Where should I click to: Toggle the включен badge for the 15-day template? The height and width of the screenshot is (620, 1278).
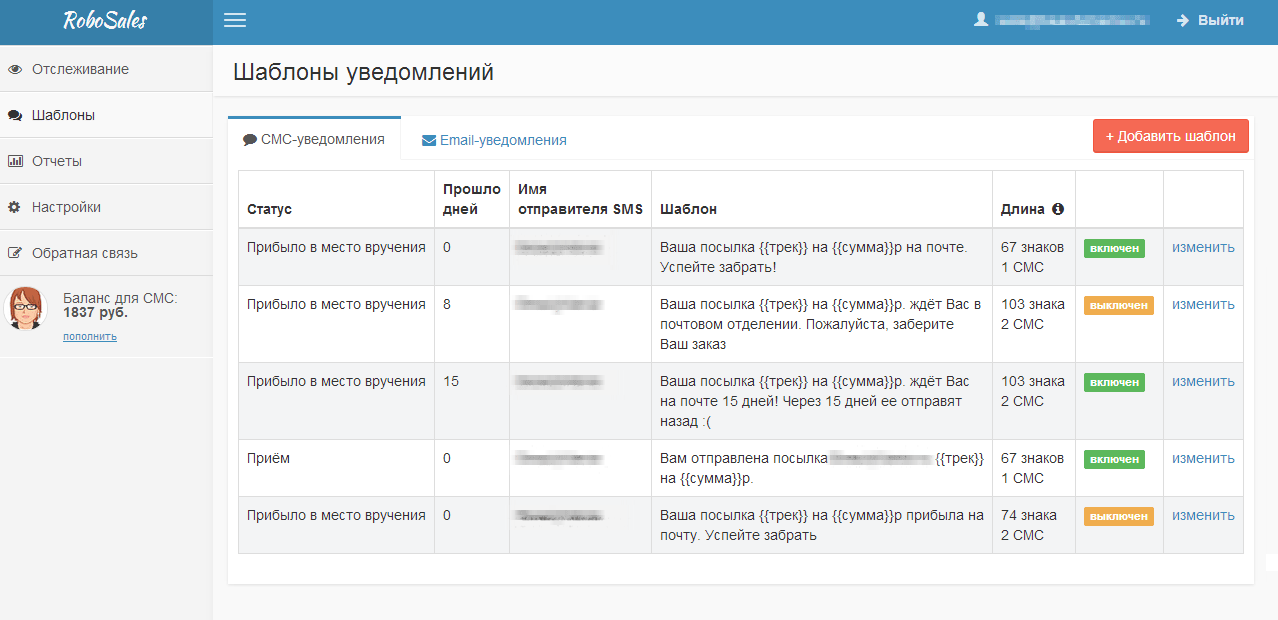point(1114,382)
